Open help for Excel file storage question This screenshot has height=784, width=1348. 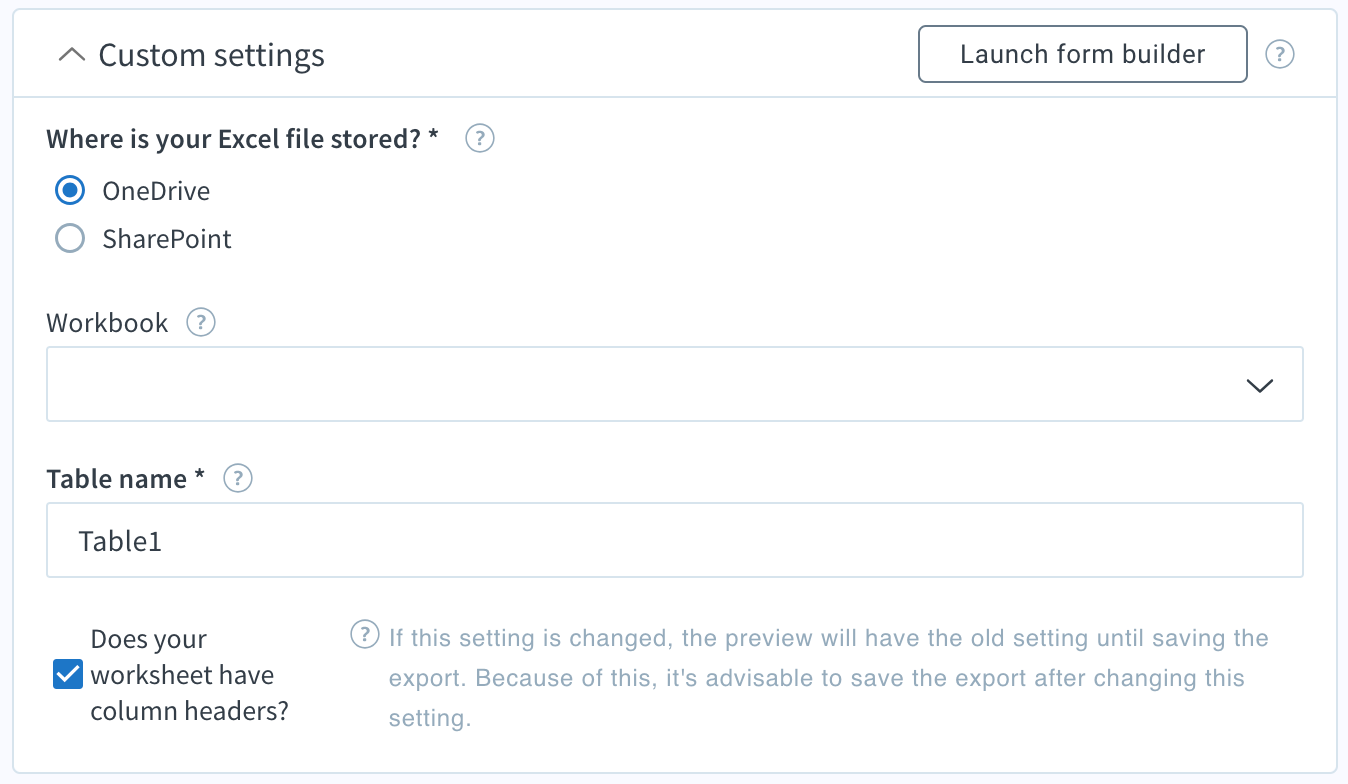480,138
